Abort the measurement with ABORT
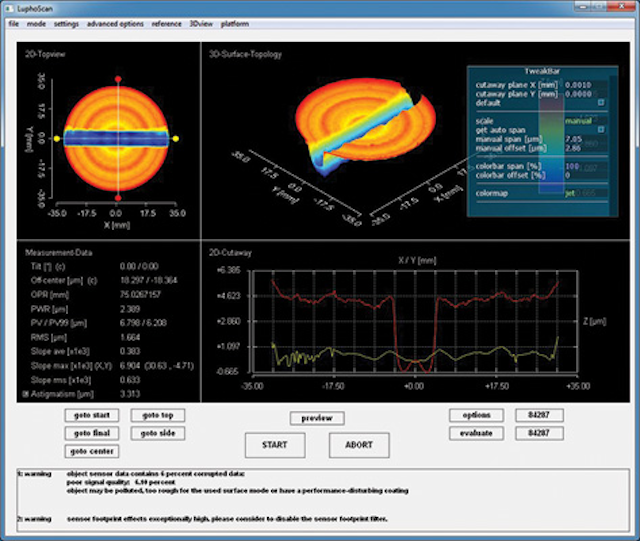The image size is (640, 541). coord(359,445)
